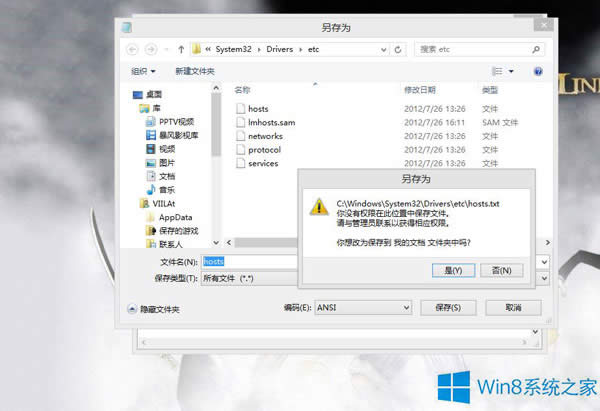Screen dimensions: 600x411
Task: Open 联系人 folder in tree
Action: [x=165, y=244]
